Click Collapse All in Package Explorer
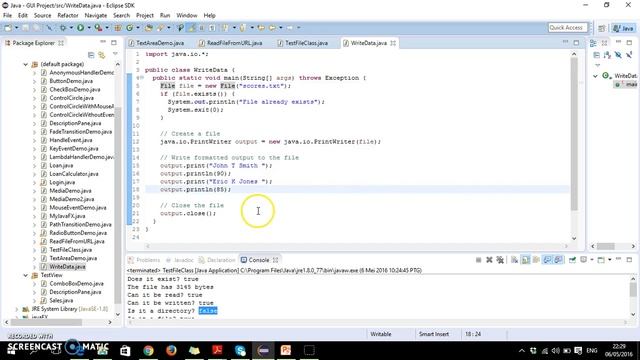The height and width of the screenshot is (360, 640). coord(91,55)
